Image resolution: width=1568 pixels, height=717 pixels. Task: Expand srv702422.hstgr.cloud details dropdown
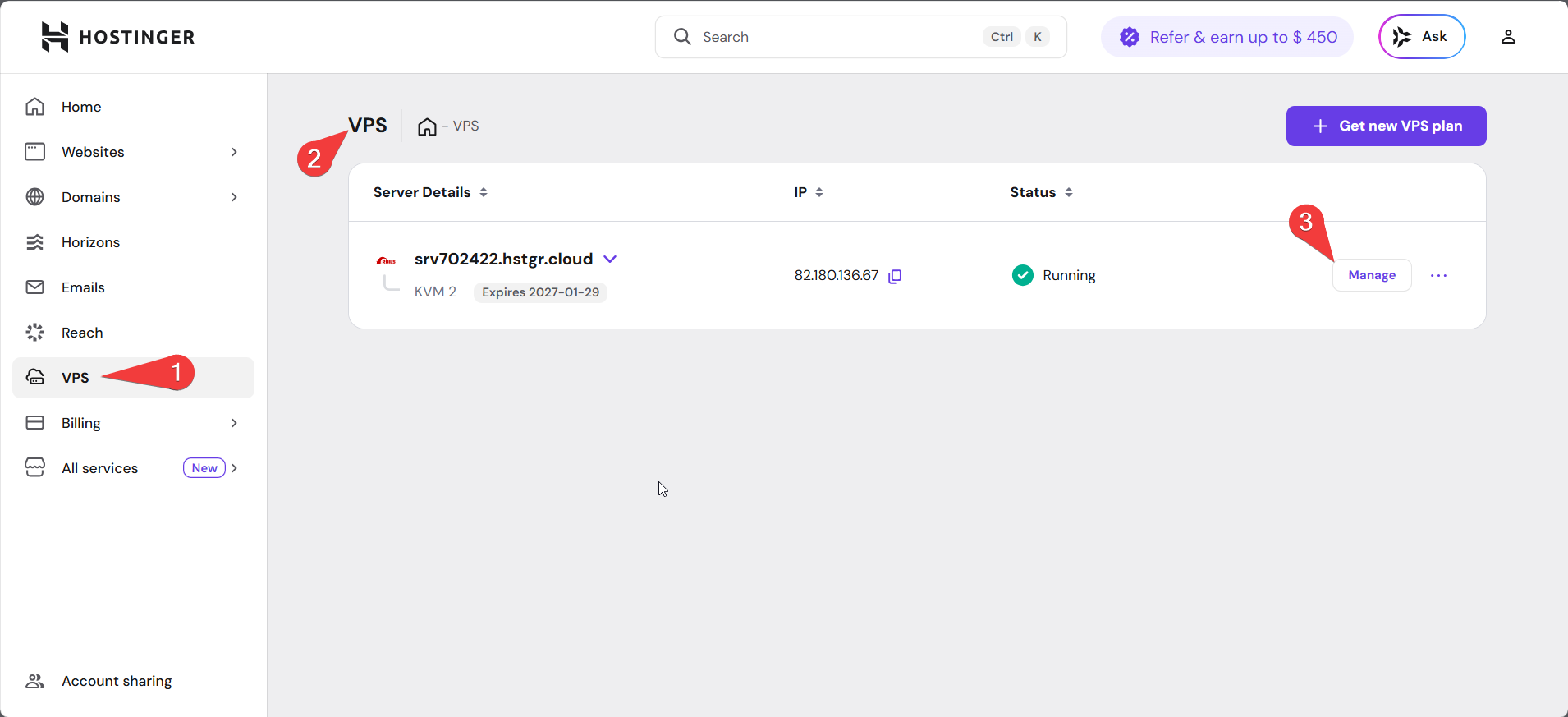tap(610, 259)
